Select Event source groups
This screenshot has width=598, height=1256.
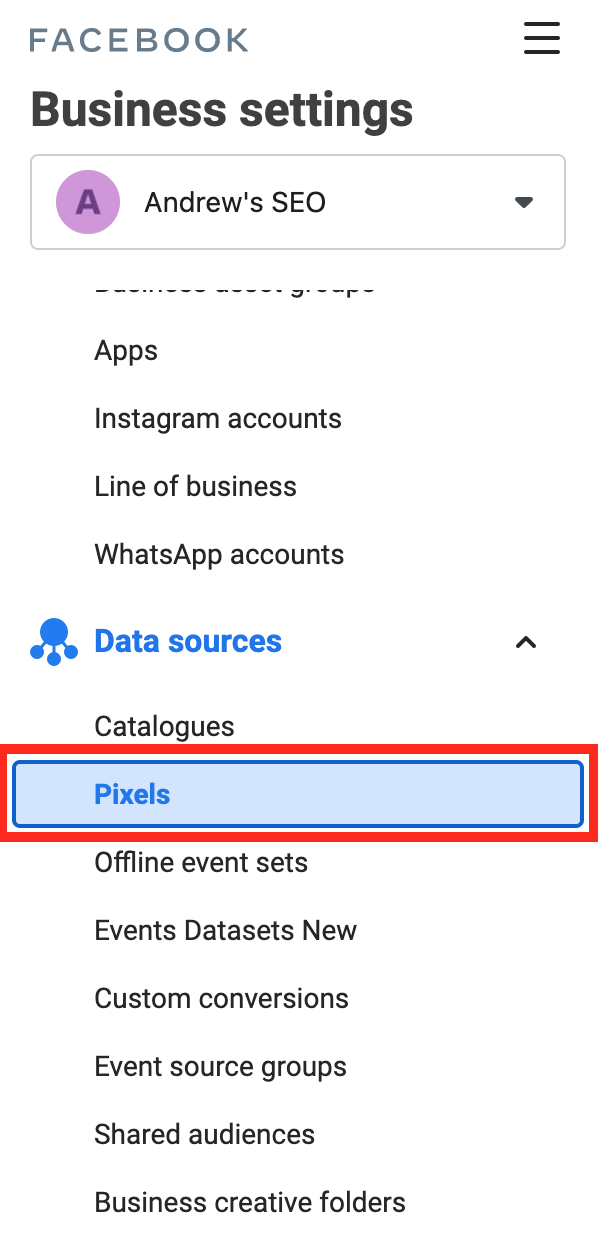pyautogui.click(x=220, y=1067)
